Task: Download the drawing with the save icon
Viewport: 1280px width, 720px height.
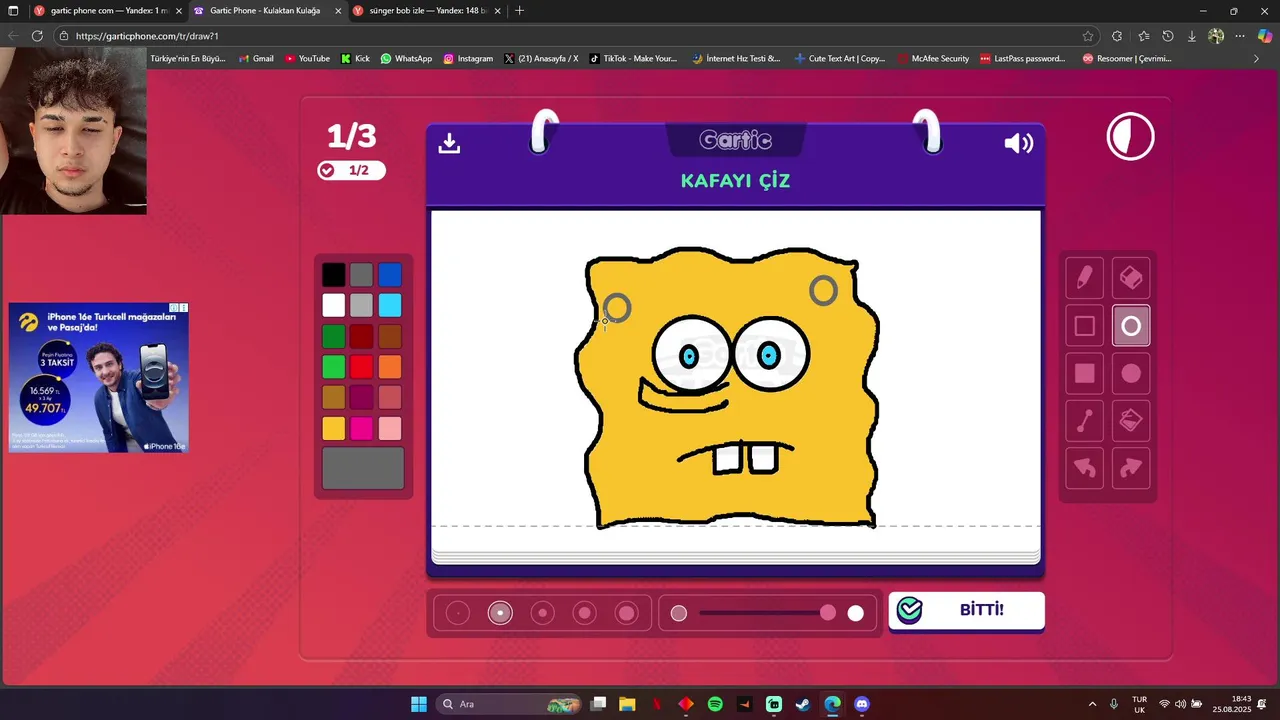Action: [x=449, y=143]
